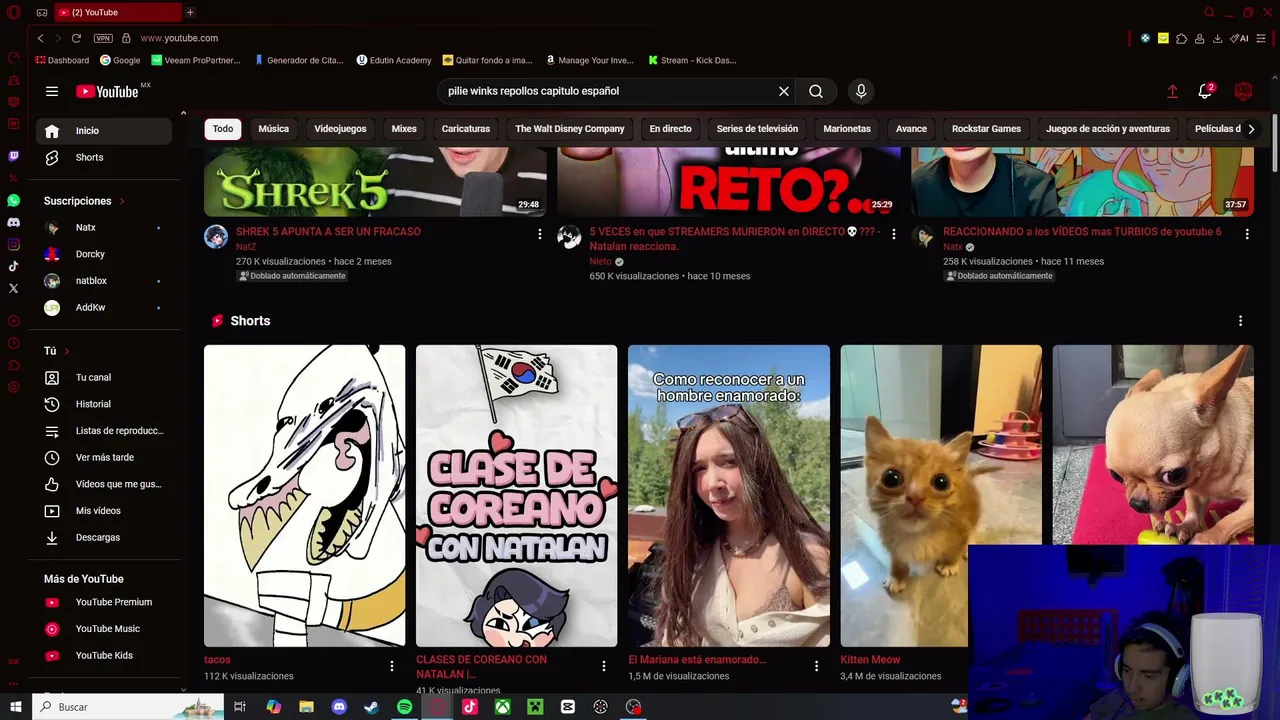
Task: Open options for REACCIONANDO video
Action: coord(1247,234)
